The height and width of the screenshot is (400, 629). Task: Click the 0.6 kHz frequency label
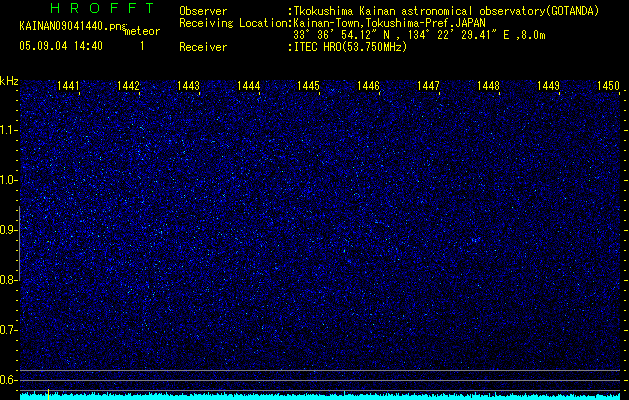point(8,380)
